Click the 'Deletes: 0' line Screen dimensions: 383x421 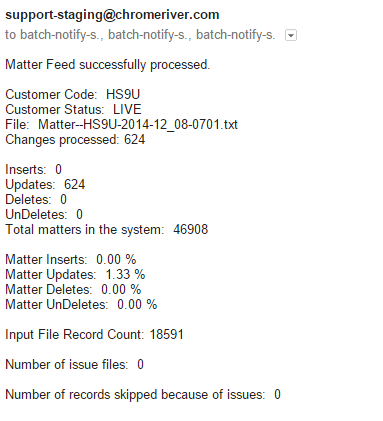pyautogui.click(x=36, y=200)
